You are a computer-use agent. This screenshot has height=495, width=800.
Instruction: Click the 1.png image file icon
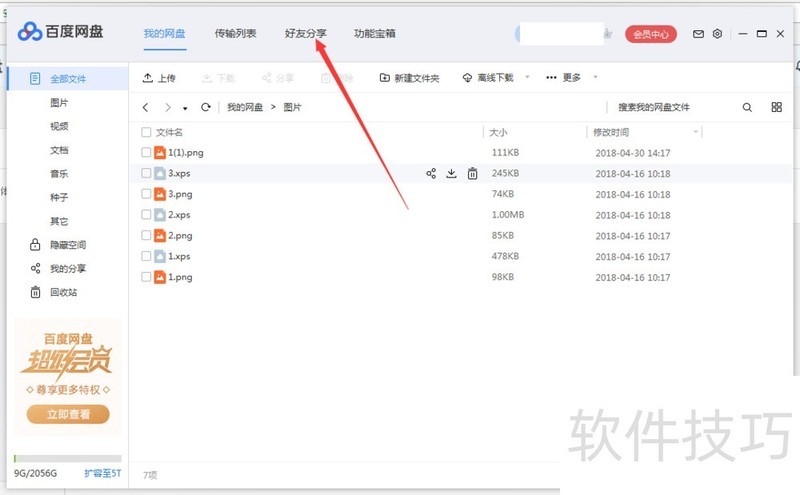click(x=160, y=277)
